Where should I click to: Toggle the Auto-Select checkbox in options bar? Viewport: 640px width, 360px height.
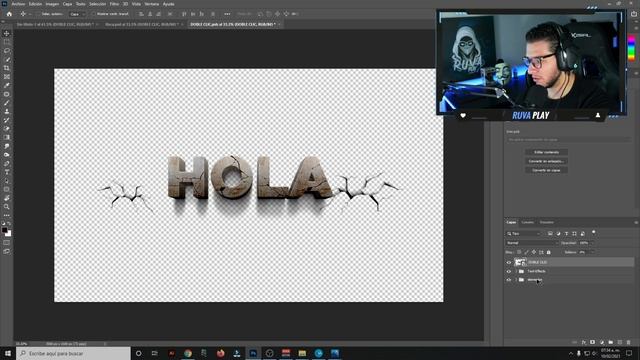tap(38, 14)
